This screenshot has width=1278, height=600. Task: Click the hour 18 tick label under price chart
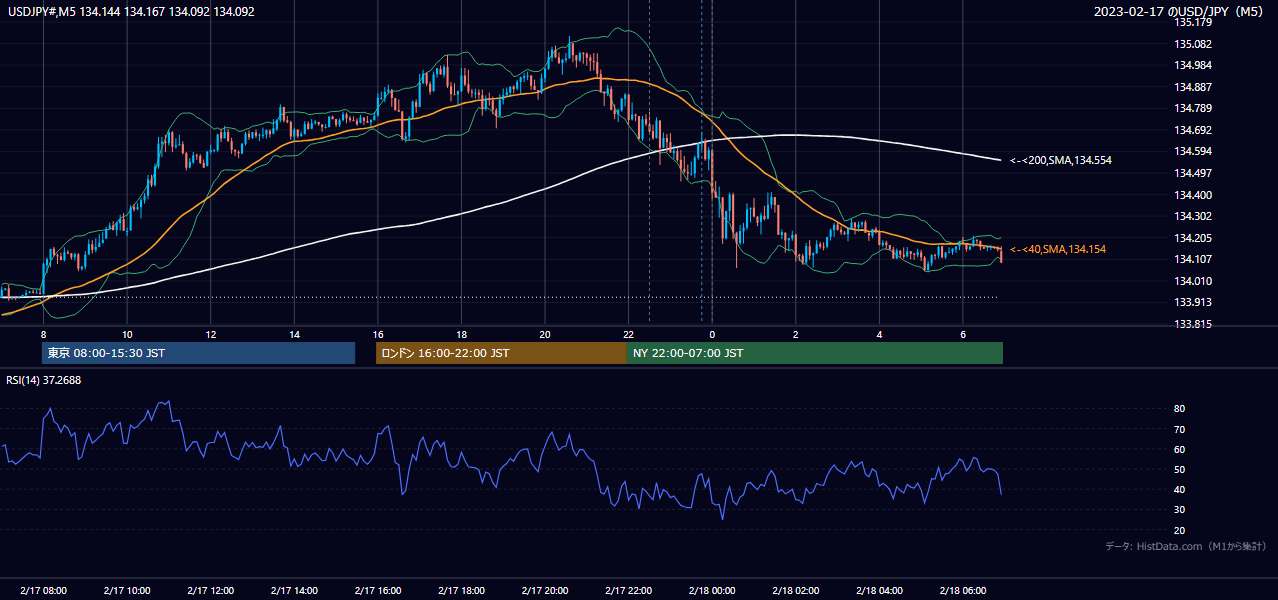[461, 334]
